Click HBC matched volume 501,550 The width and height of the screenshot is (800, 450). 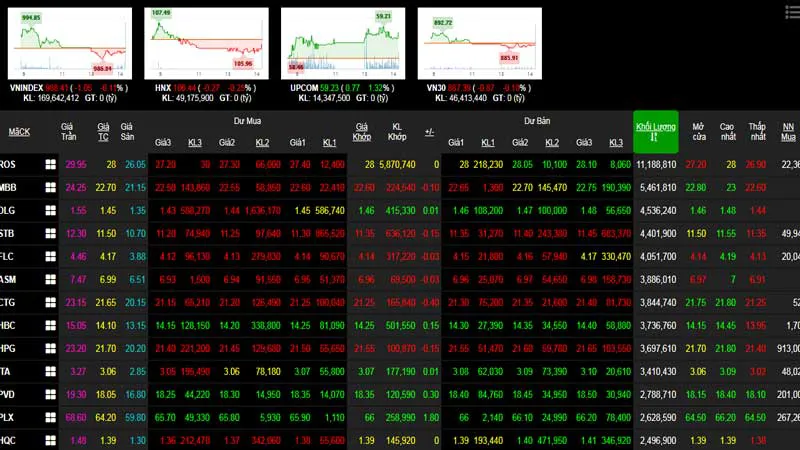401,325
